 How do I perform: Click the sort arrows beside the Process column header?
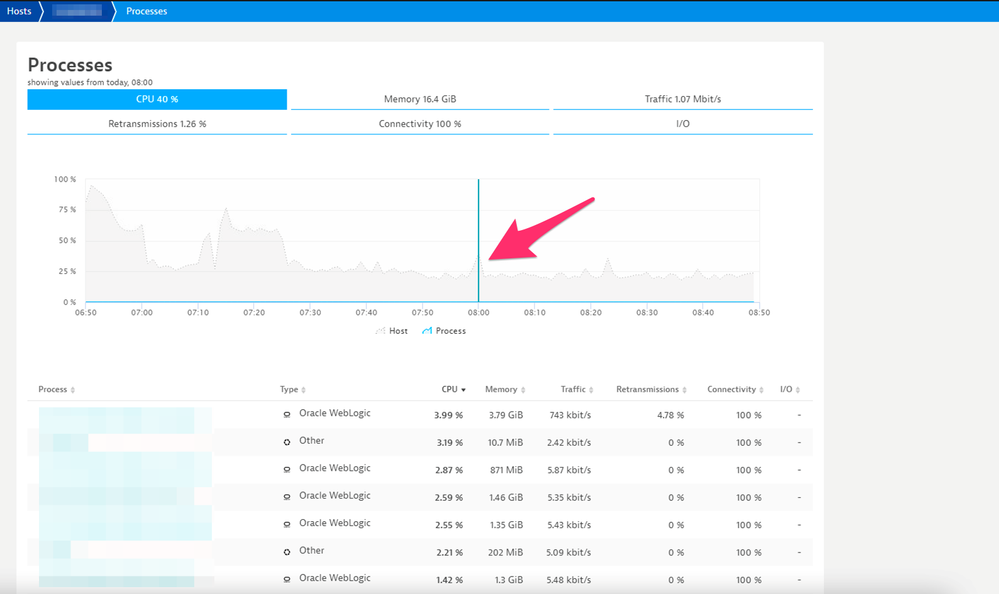coord(73,390)
